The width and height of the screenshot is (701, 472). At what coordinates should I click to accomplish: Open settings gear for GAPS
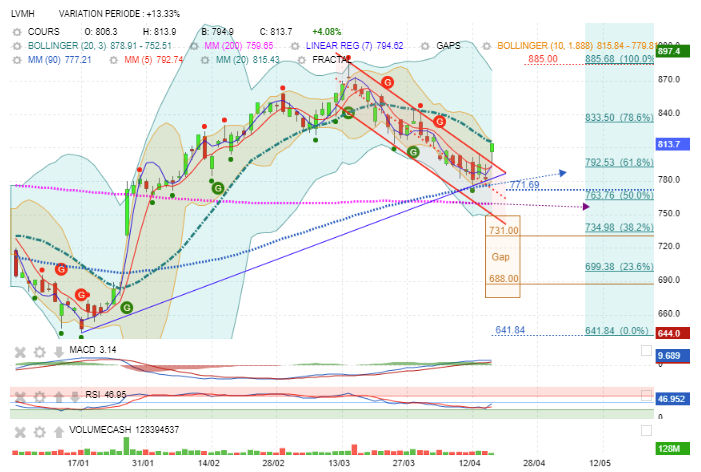425,46
